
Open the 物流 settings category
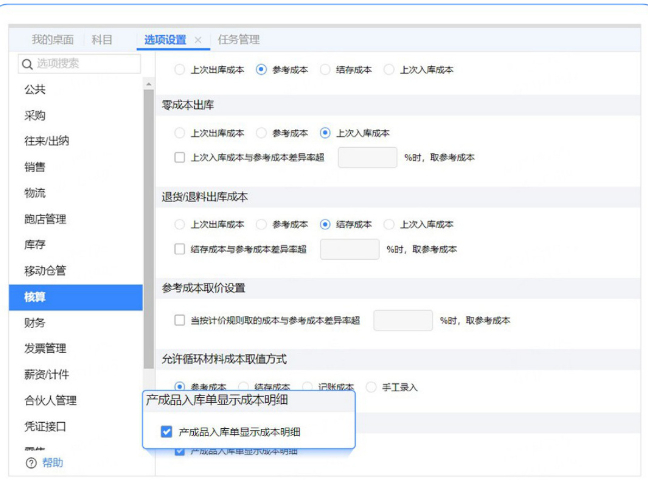(x=35, y=193)
